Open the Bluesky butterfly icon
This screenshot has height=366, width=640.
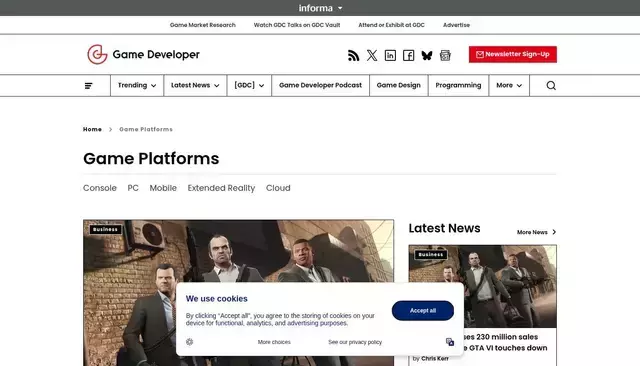click(427, 55)
